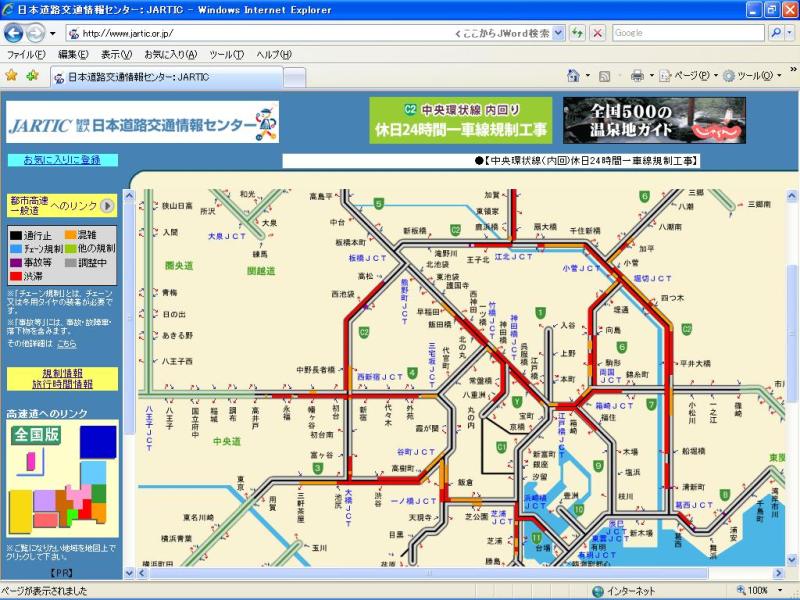The image size is (800, 600).
Task: Click the route 5 shield near 高島平
Action: 379,204
